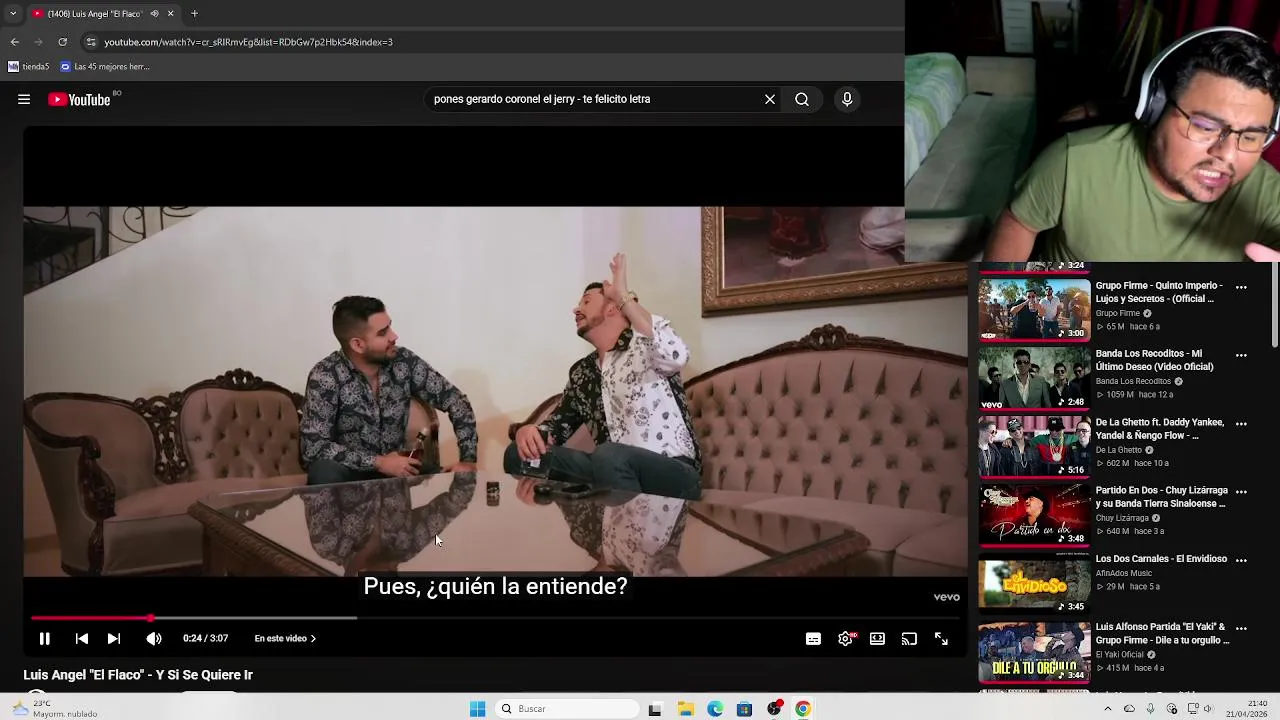Open Dile a tu orgullo thumbnail
1280x720 pixels.
[x=1034, y=652]
